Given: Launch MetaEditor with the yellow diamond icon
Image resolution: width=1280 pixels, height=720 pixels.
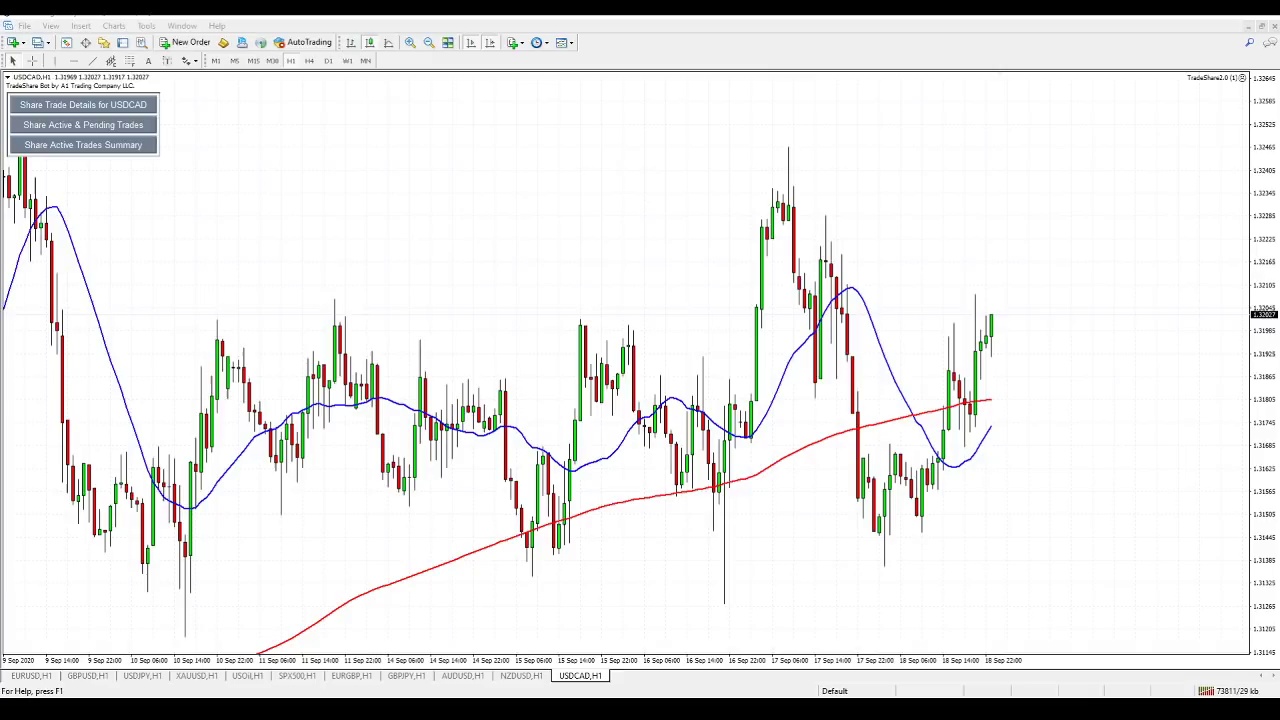Looking at the screenshot, I should (x=223, y=43).
